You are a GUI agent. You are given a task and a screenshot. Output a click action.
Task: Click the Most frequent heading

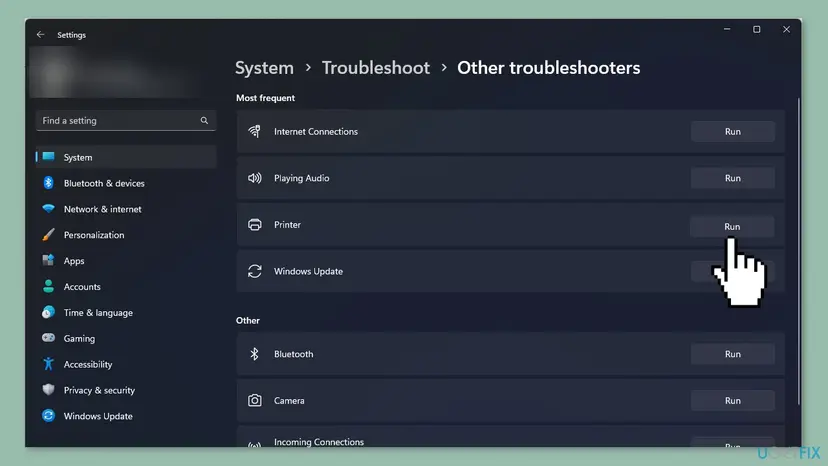[x=265, y=98]
